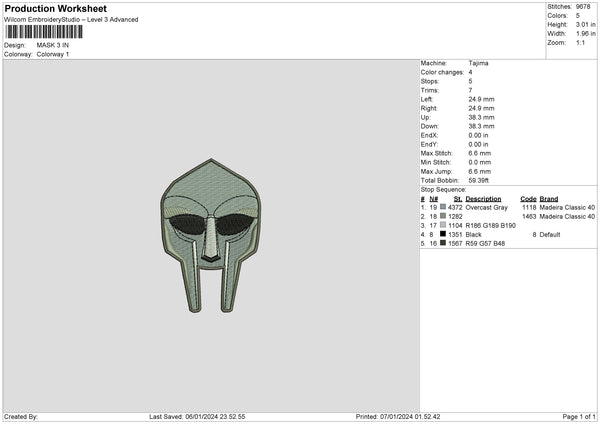Click the width value '1.96 in'
The image size is (600, 424).
pyautogui.click(x=585, y=34)
